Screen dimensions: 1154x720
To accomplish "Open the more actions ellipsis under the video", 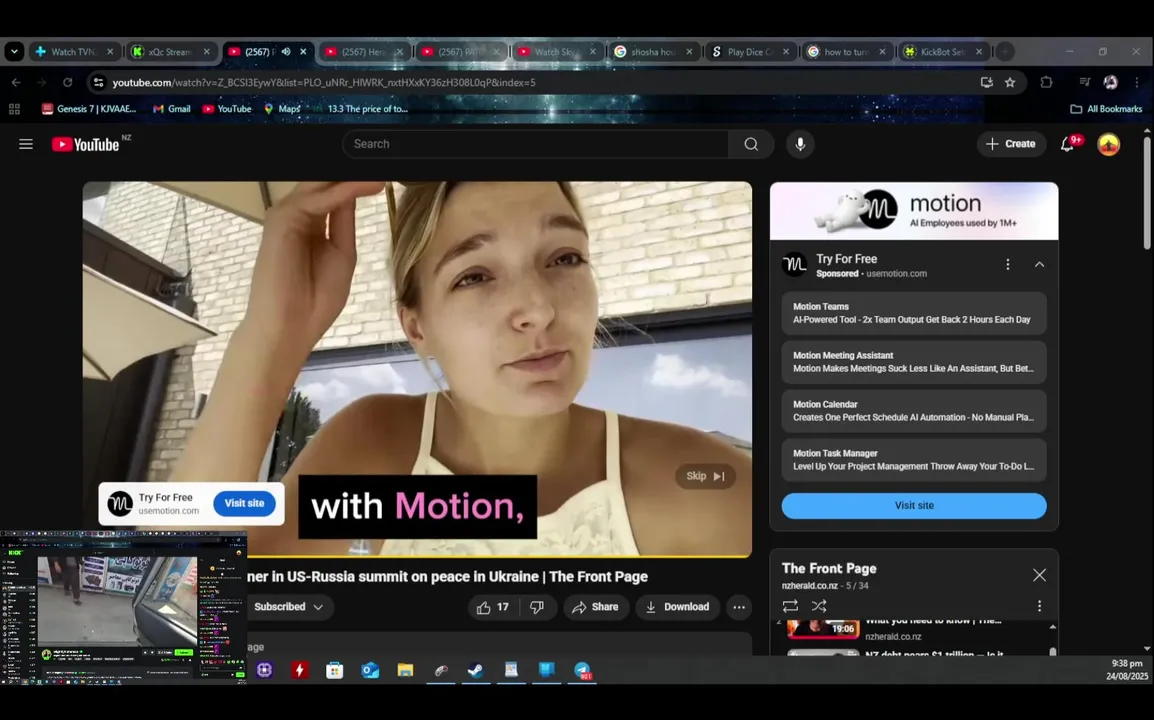I will click(739, 607).
